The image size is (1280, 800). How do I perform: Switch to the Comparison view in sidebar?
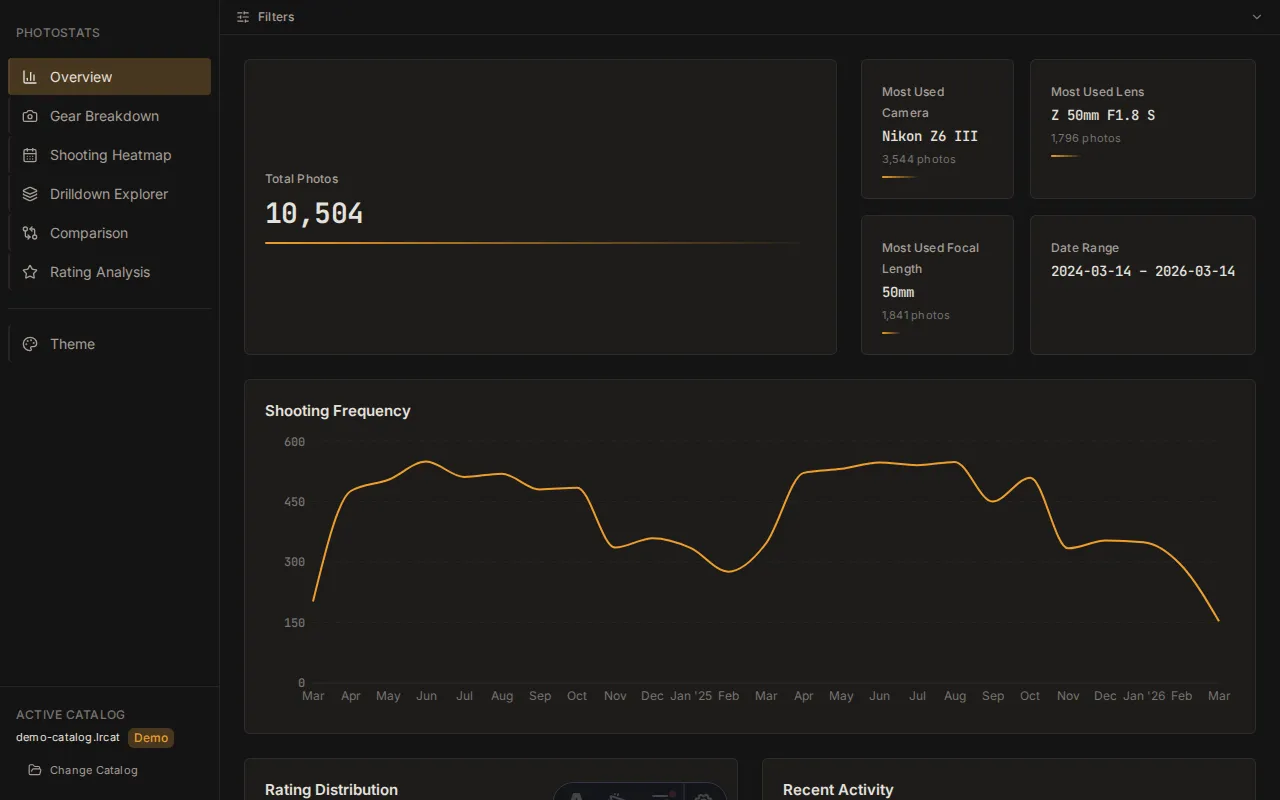(88, 233)
